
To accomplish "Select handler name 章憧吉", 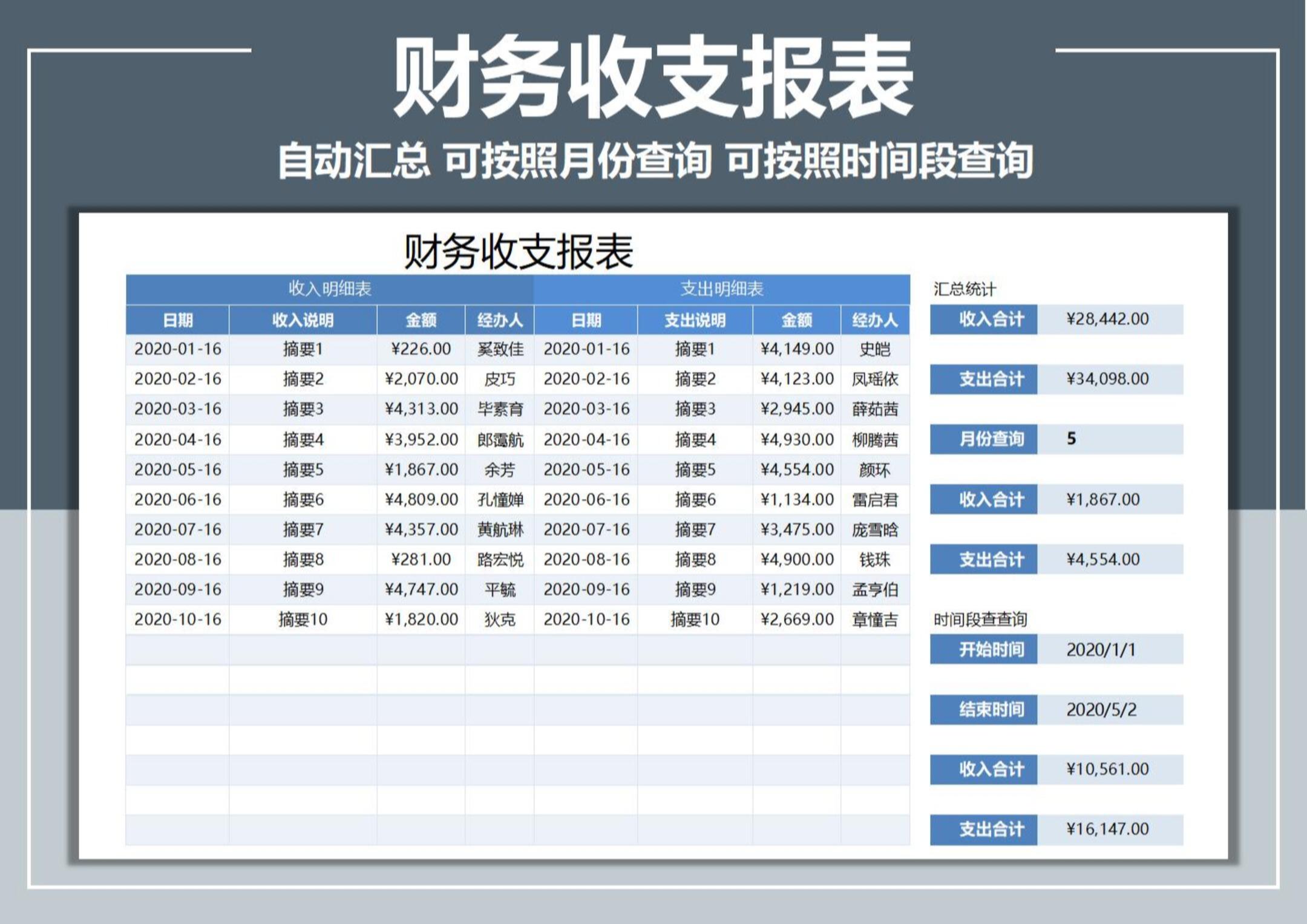I will click(x=875, y=619).
